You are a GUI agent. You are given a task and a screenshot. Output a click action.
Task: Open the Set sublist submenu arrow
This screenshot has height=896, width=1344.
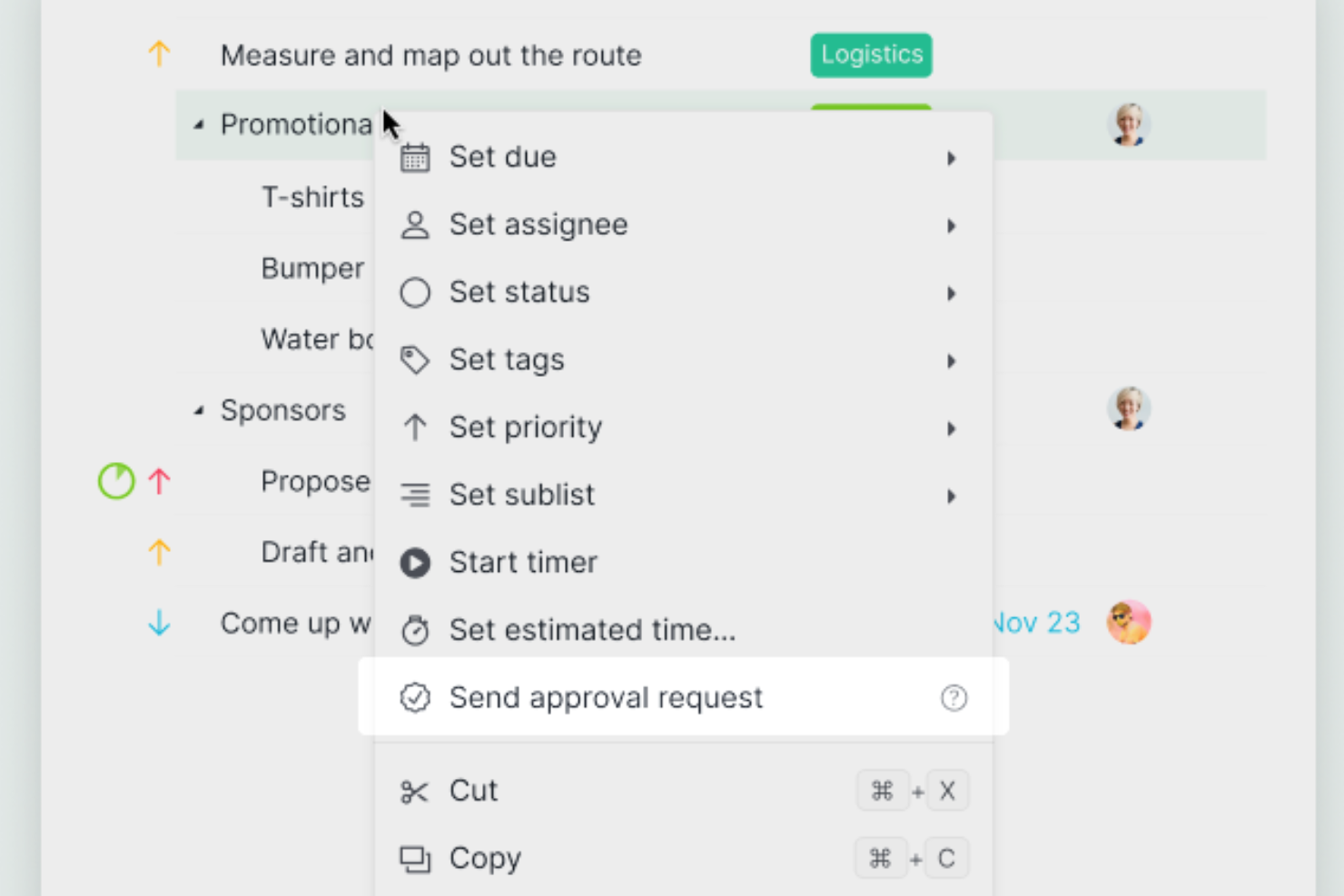coord(951,496)
